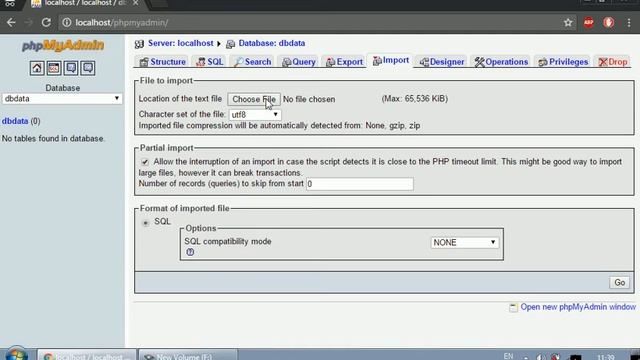View site information icon in address bar
The height and width of the screenshot is (360, 640).
point(66,22)
